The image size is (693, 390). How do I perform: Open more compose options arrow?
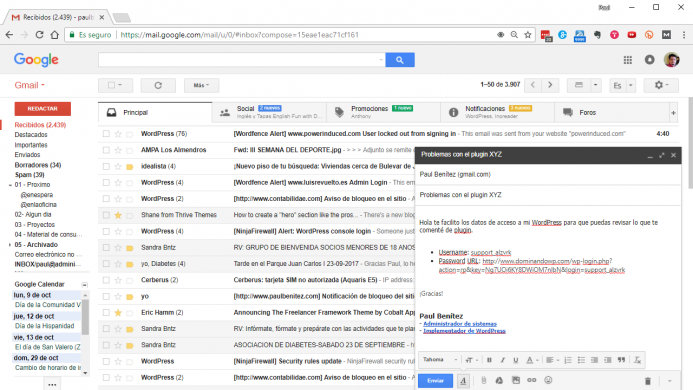(670, 381)
